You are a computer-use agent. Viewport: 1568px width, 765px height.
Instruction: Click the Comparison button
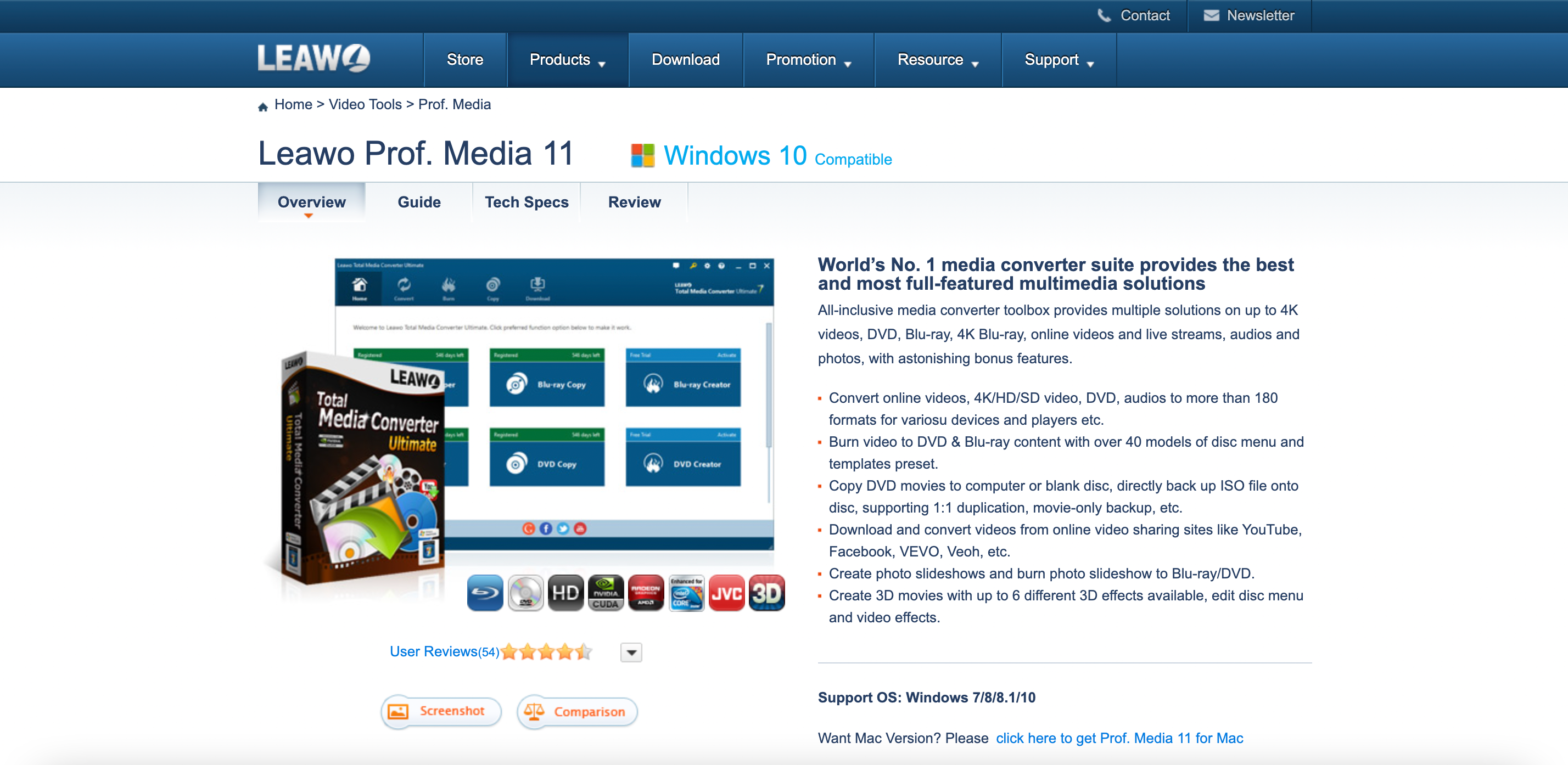click(577, 711)
